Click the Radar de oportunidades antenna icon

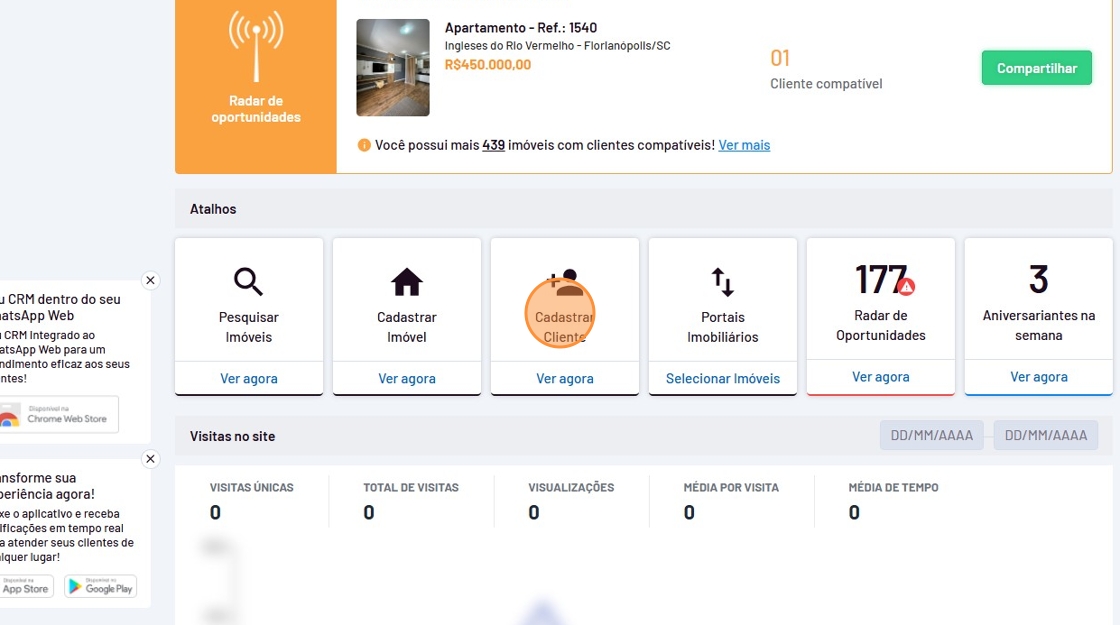256,47
